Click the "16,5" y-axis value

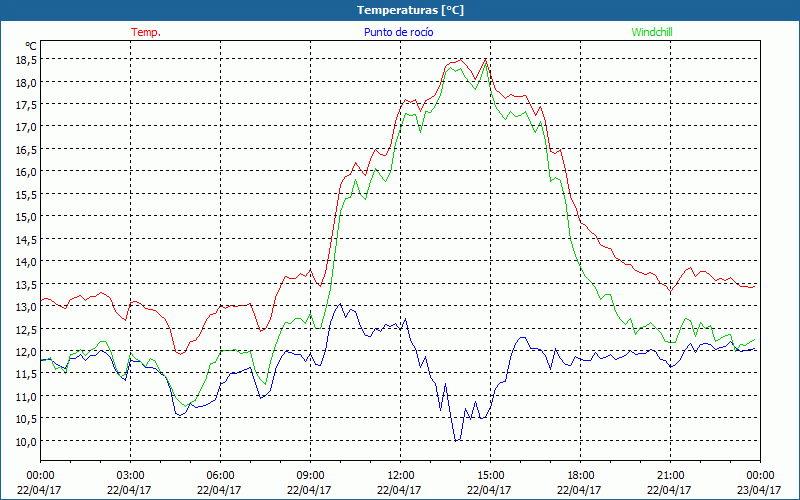(27, 149)
